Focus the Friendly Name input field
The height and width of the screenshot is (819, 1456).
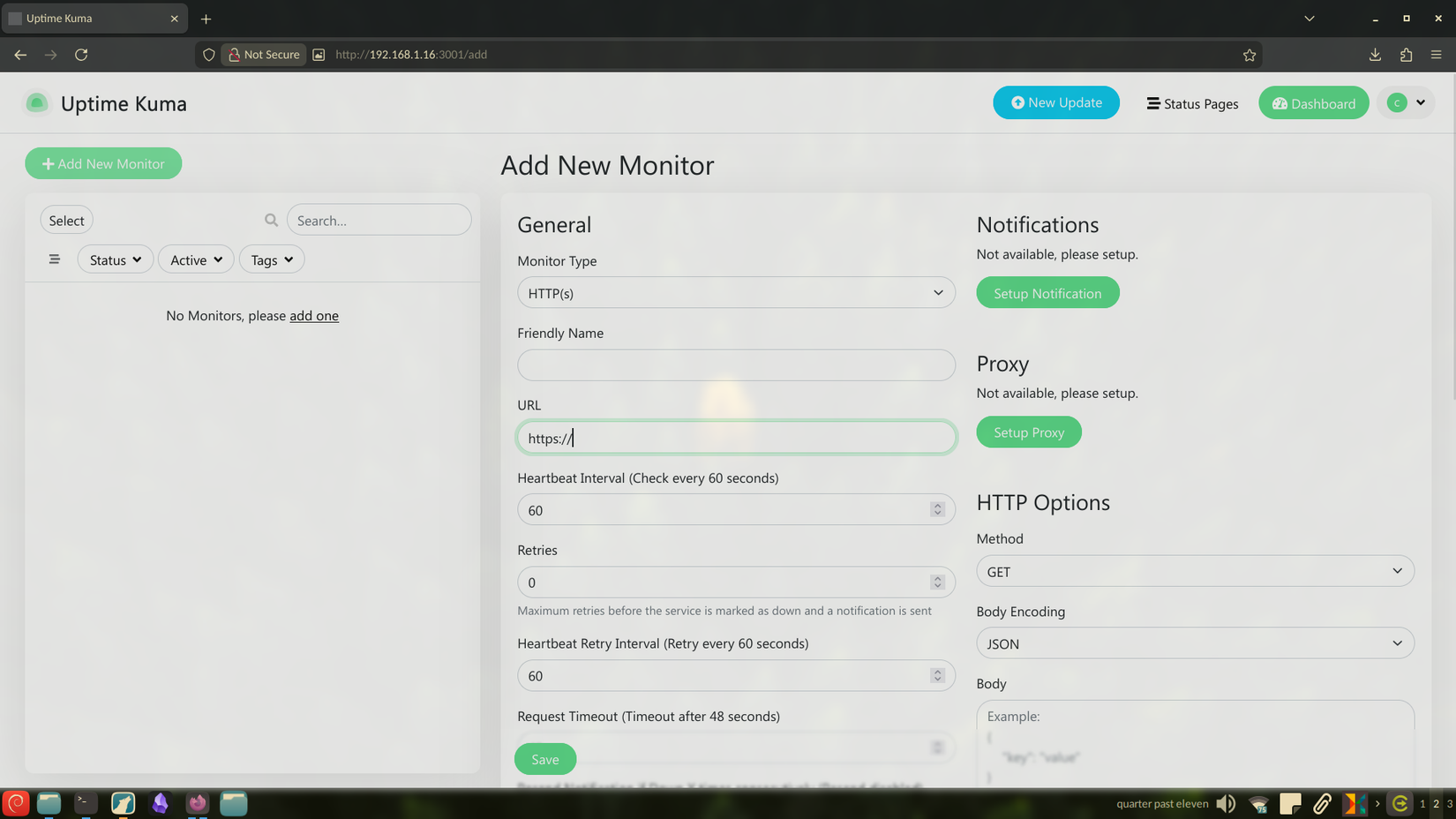[736, 365]
